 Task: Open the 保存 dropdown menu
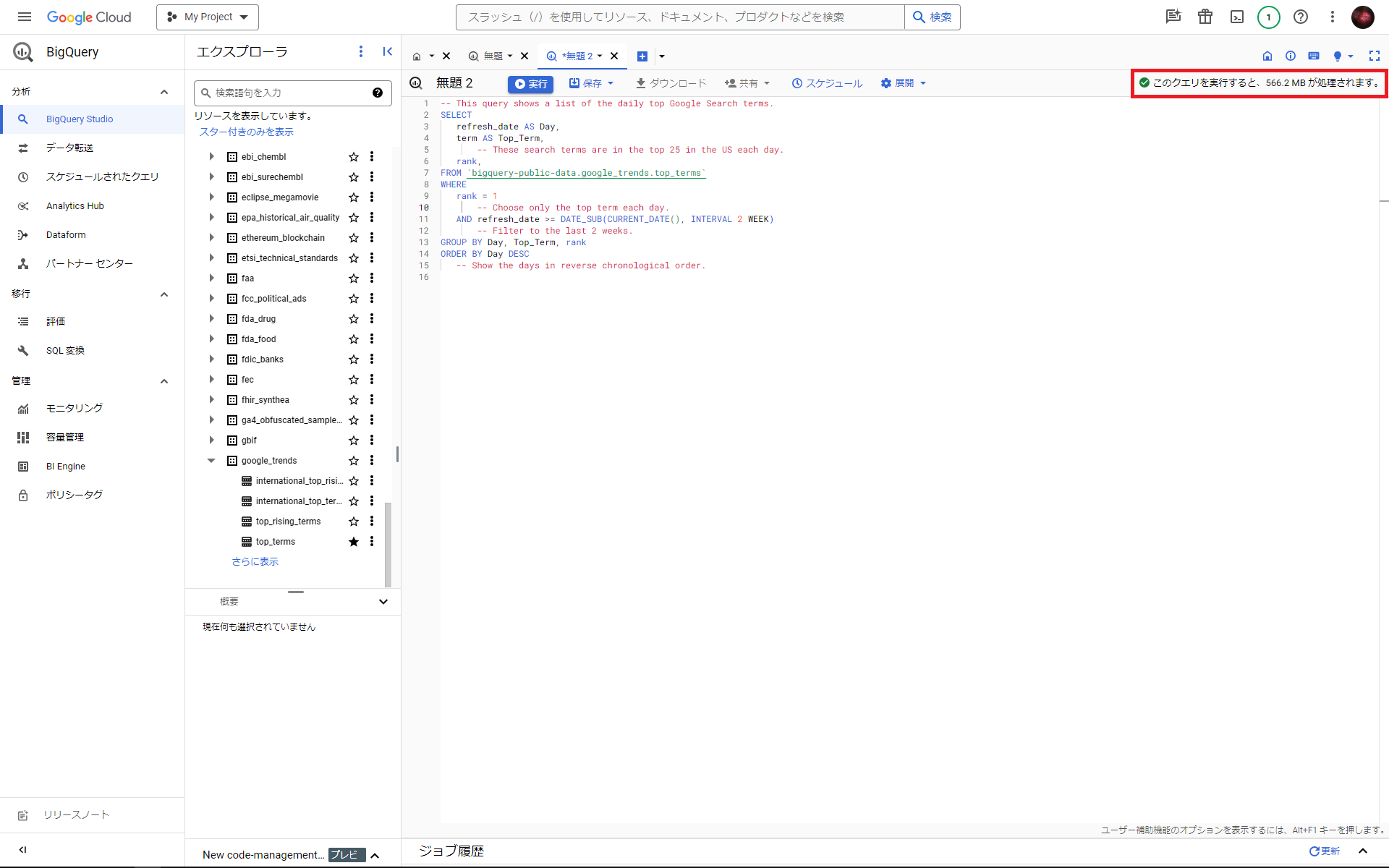tap(592, 83)
